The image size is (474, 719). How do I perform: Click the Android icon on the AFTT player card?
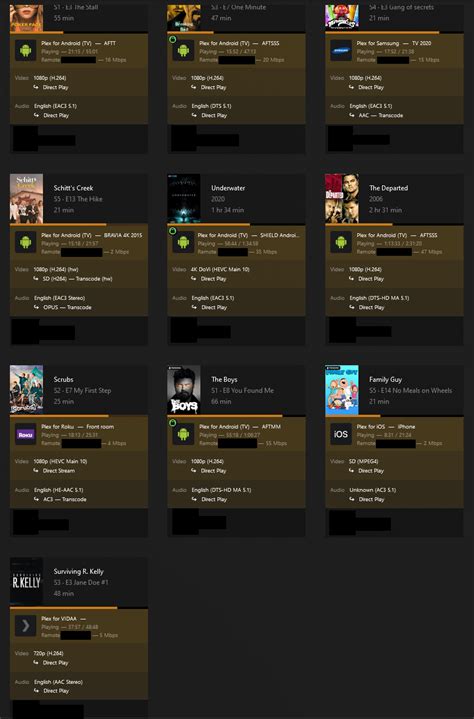pos(26,50)
